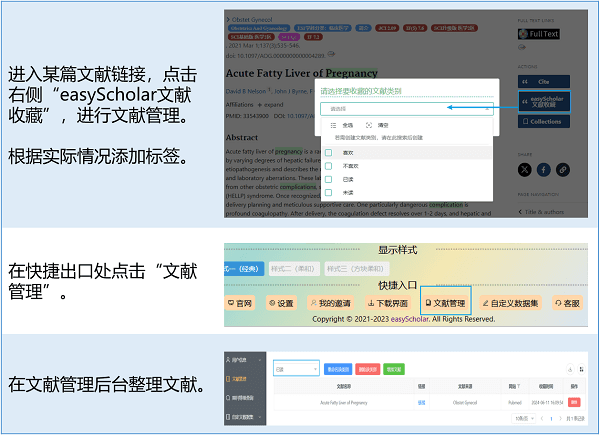Click the green button above the table
Viewport: 600px width, 435px height.
pos(394,369)
